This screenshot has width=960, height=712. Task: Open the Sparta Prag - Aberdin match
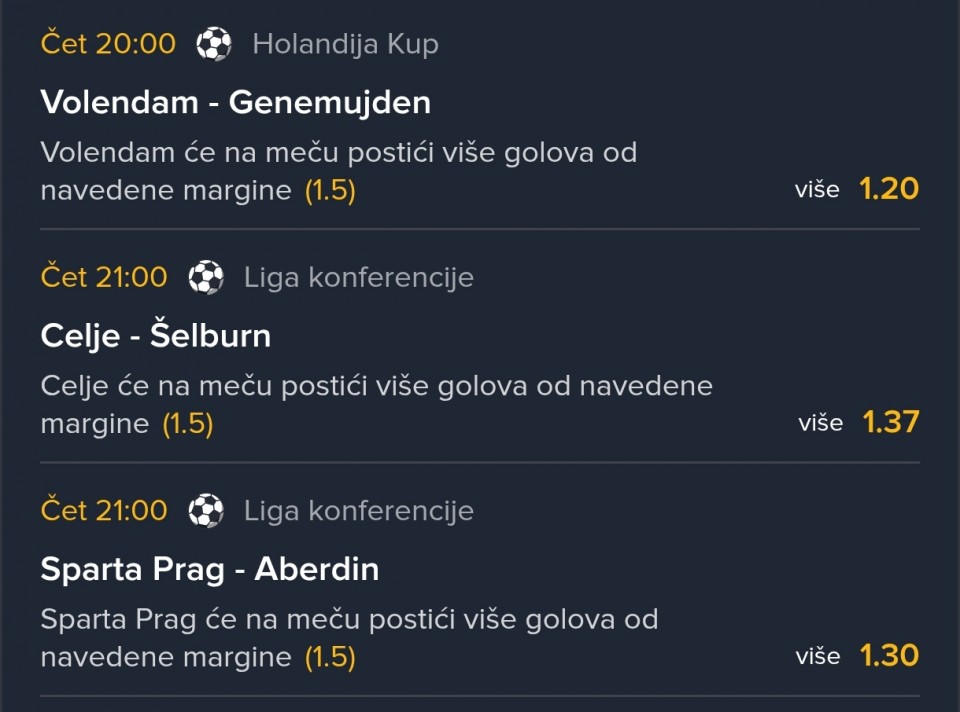[210, 569]
